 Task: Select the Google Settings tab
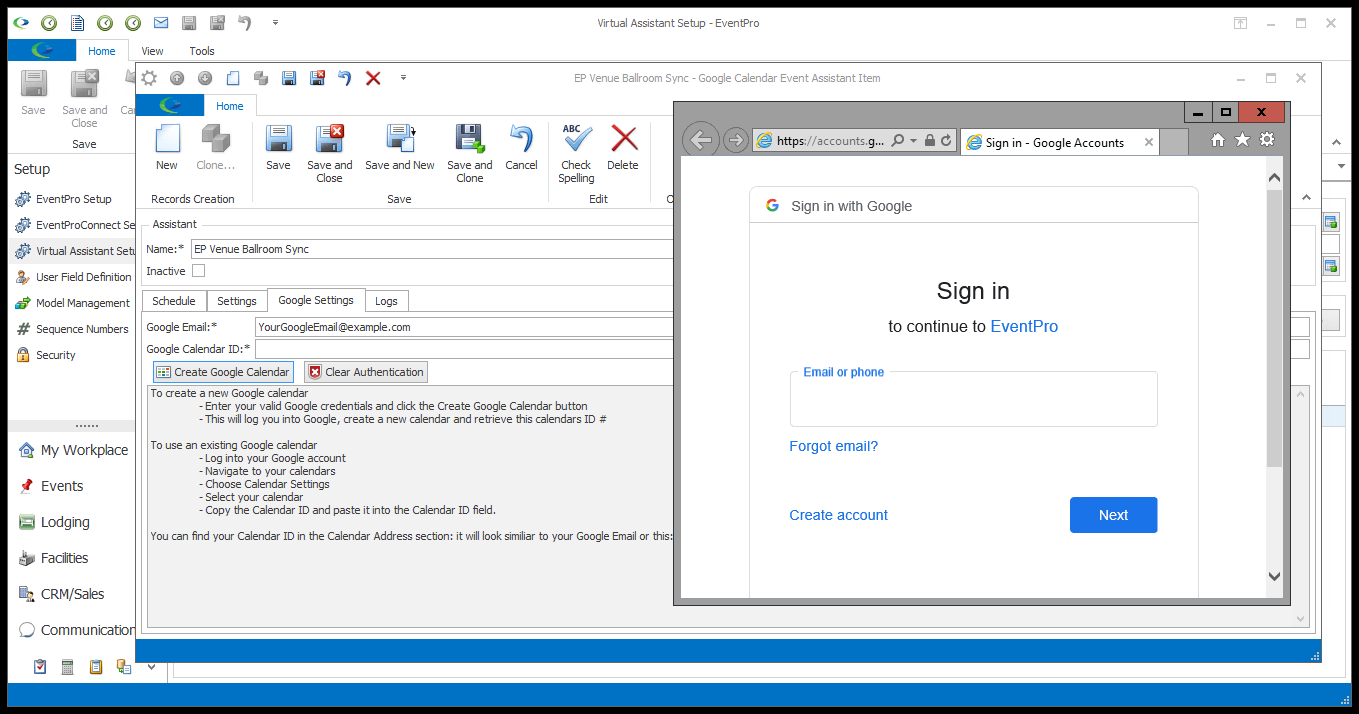316,300
